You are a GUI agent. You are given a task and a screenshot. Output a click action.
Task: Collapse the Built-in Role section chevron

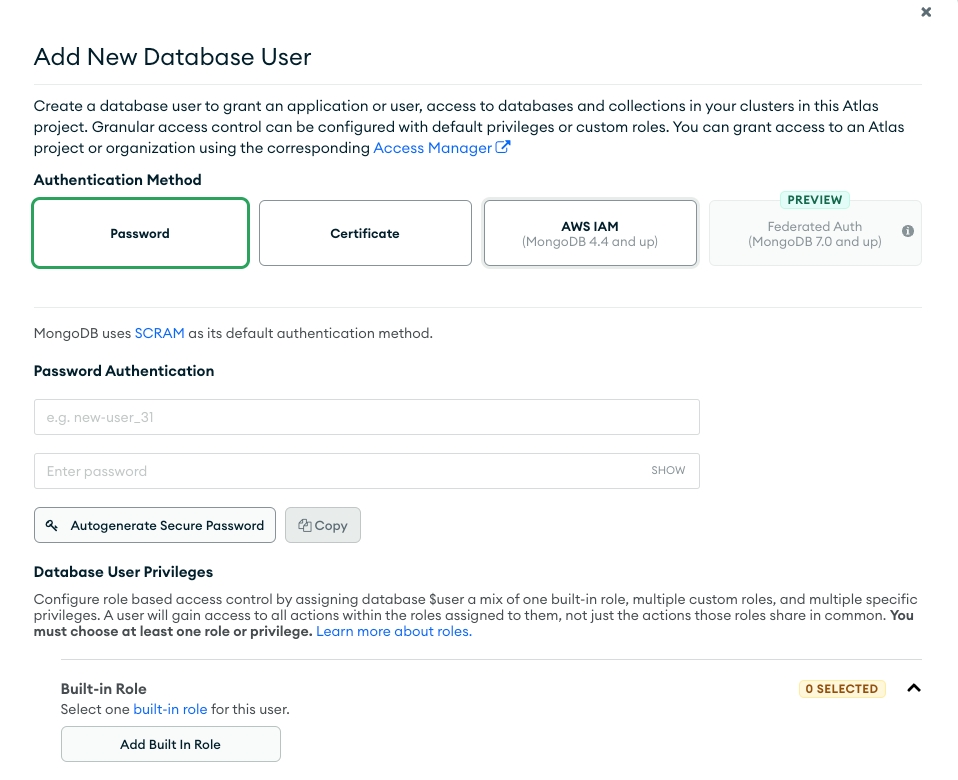click(x=913, y=688)
